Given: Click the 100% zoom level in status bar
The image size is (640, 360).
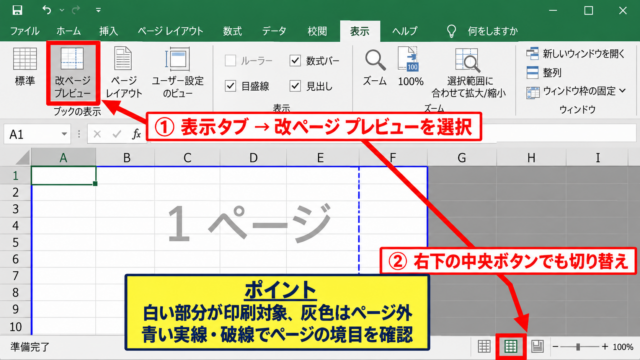Looking at the screenshot, I should [x=622, y=347].
